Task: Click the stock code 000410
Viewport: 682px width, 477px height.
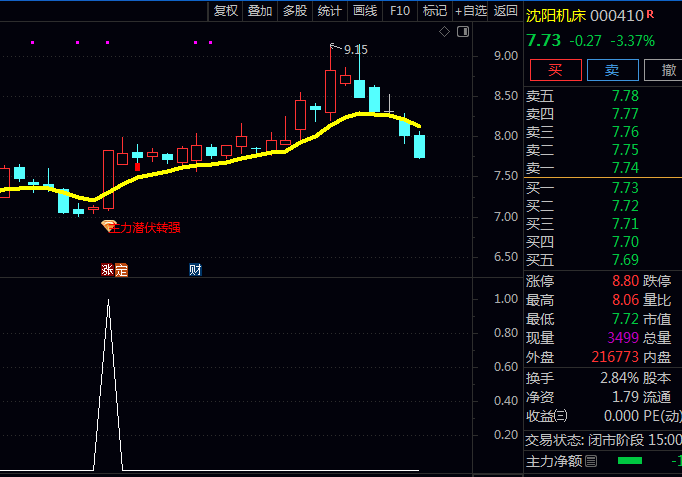Action: pos(617,16)
